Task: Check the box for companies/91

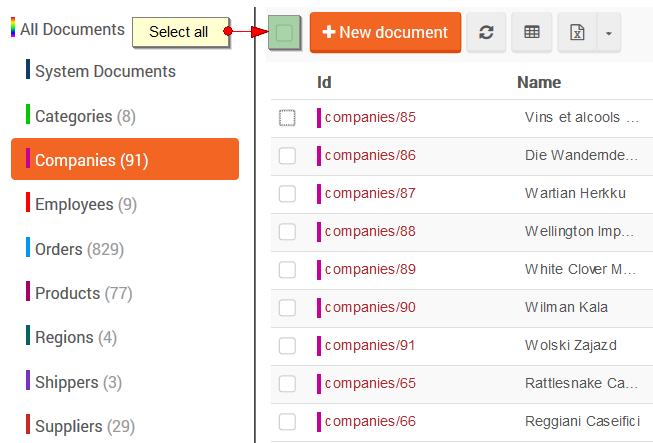Action: [287, 346]
